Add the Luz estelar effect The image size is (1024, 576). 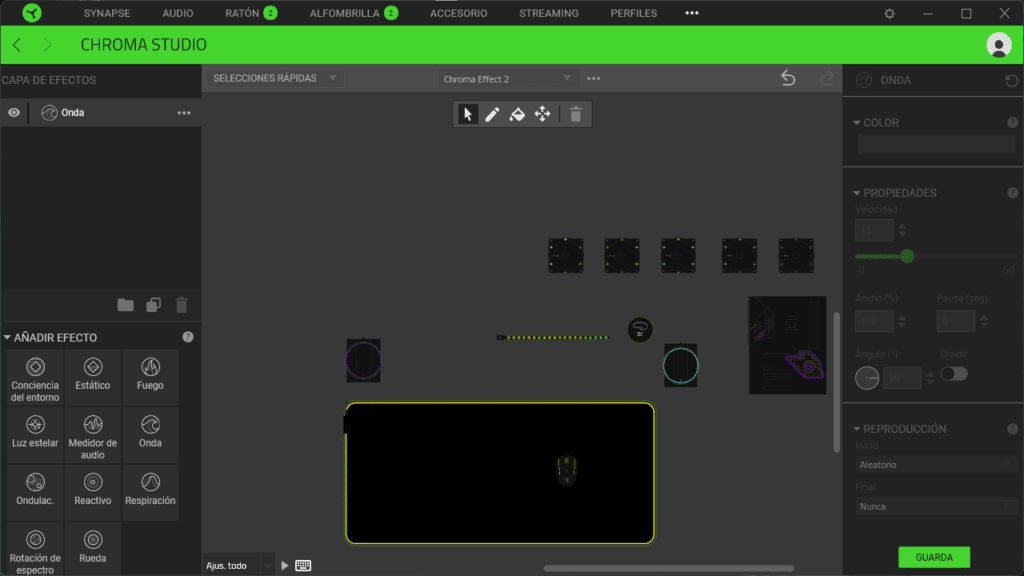(x=35, y=436)
